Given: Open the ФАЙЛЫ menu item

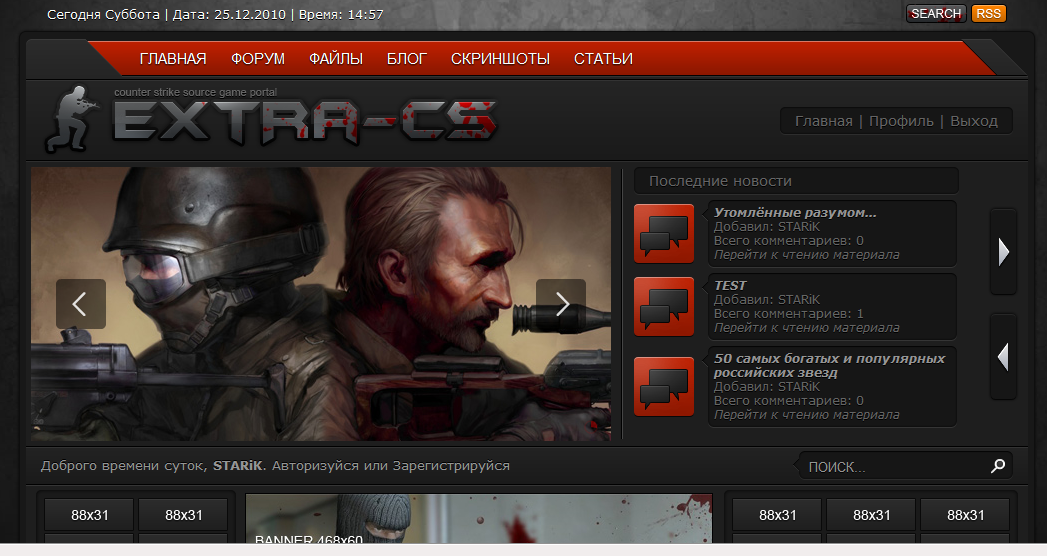Looking at the screenshot, I should pyautogui.click(x=336, y=59).
